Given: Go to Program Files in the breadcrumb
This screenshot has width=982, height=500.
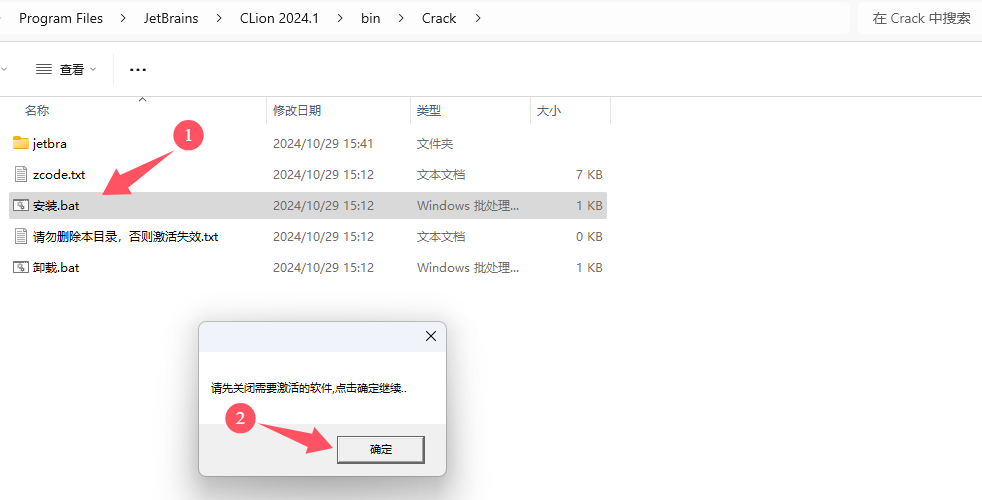Looking at the screenshot, I should 61,18.
